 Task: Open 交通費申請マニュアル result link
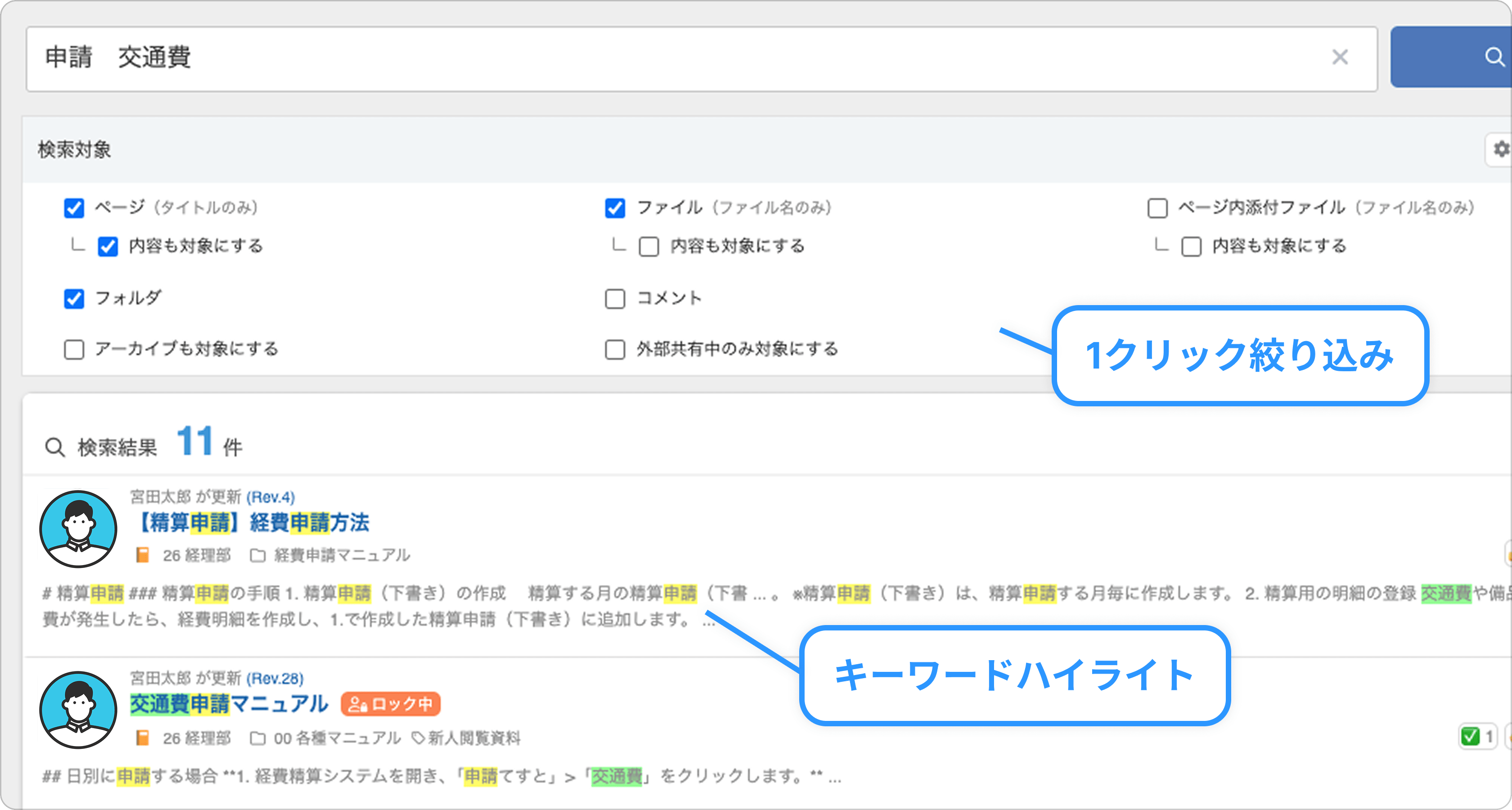click(x=229, y=704)
